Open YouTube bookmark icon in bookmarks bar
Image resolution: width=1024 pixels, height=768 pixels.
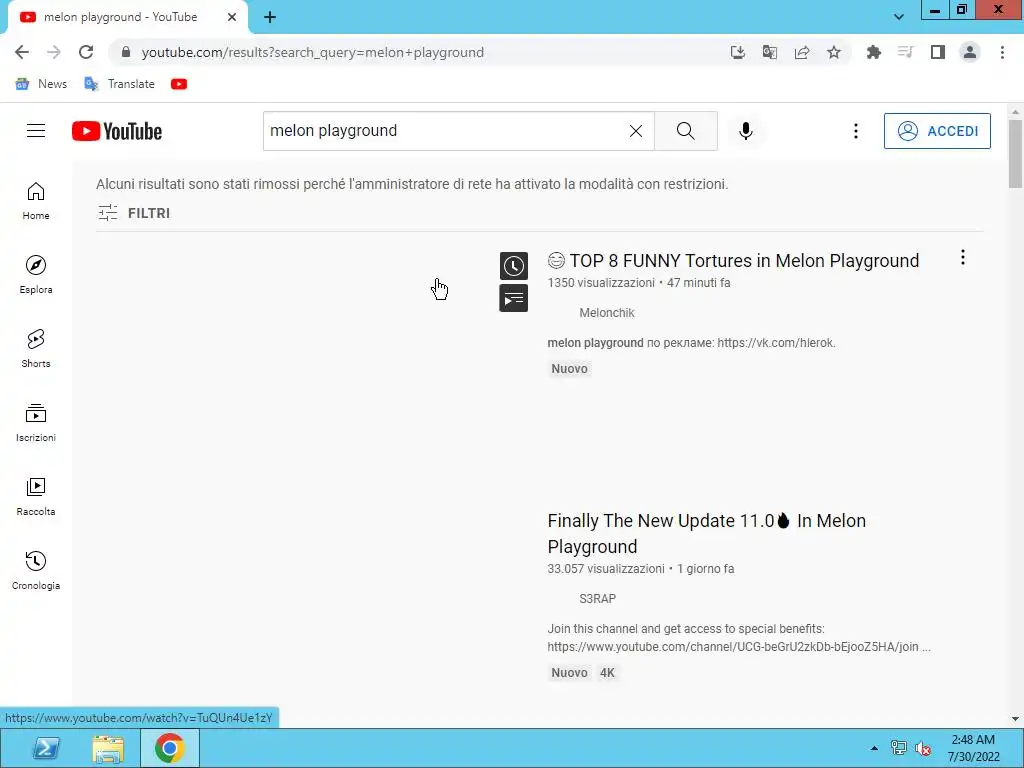179,84
